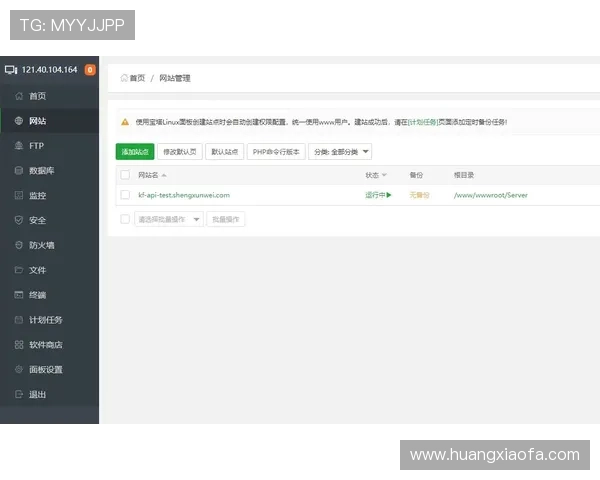The height and width of the screenshot is (480, 600).
Task: Click the database cylinder icon
Action: (x=19, y=171)
